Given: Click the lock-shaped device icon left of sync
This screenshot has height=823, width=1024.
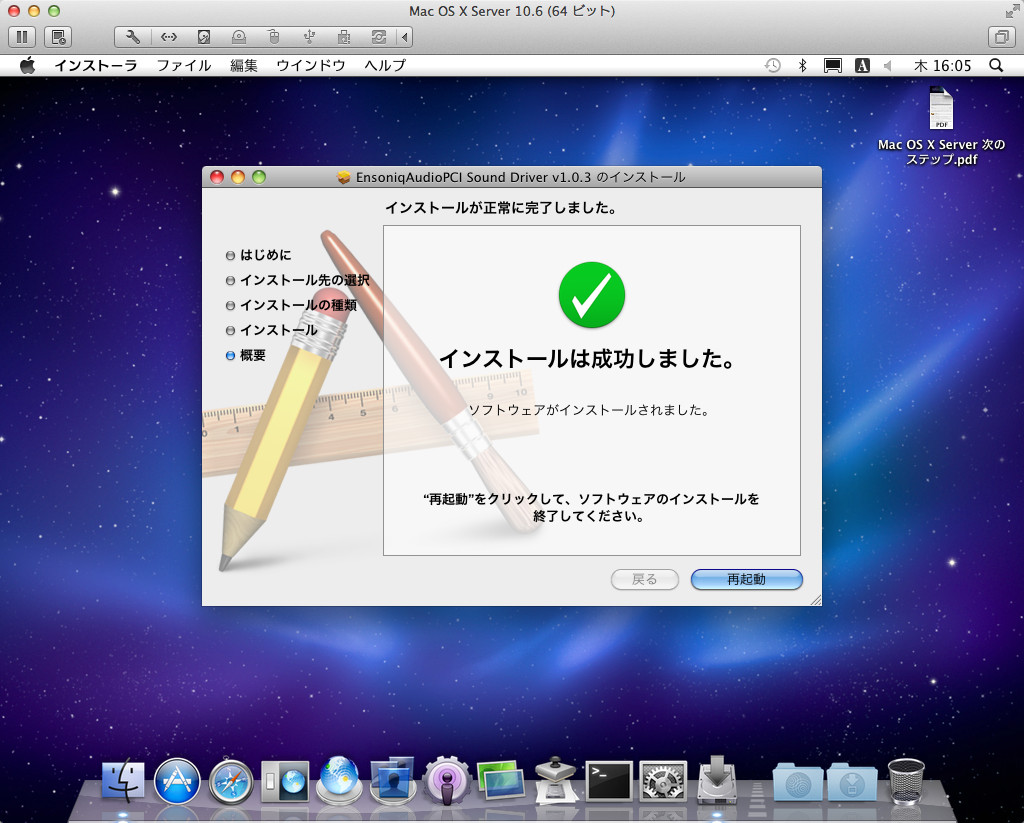Looking at the screenshot, I should click(344, 37).
